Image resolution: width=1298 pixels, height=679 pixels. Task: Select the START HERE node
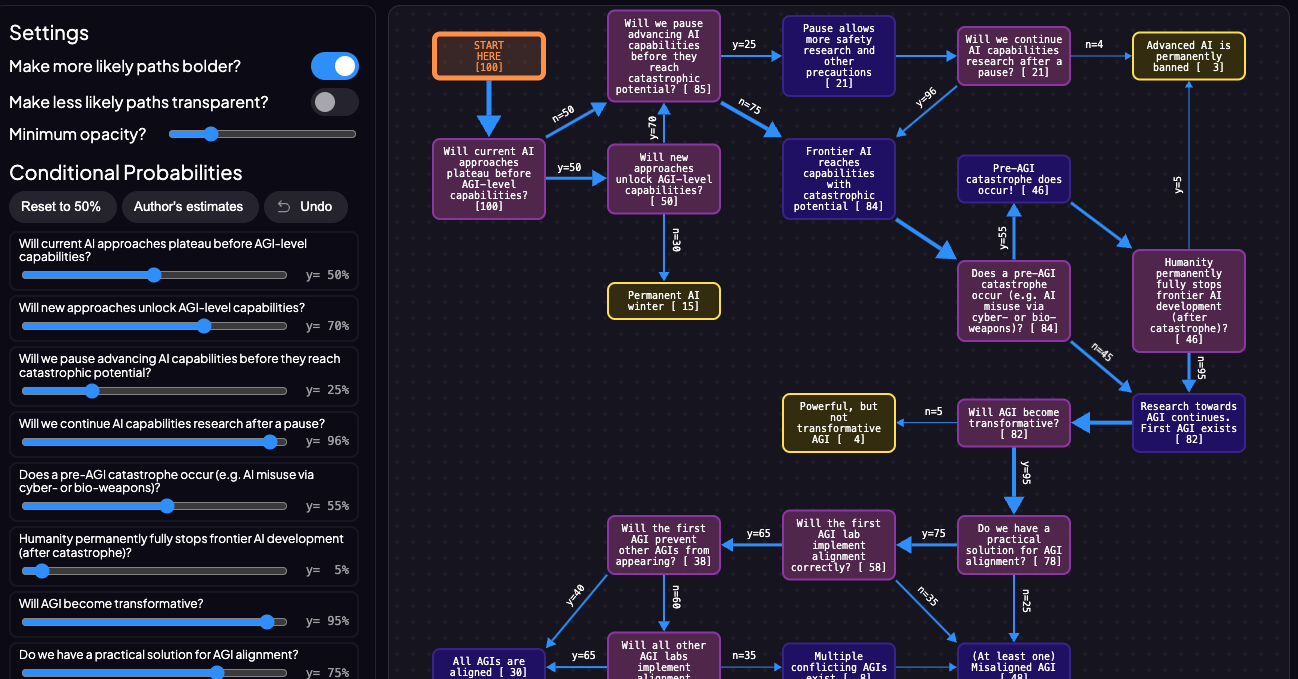(x=488, y=56)
